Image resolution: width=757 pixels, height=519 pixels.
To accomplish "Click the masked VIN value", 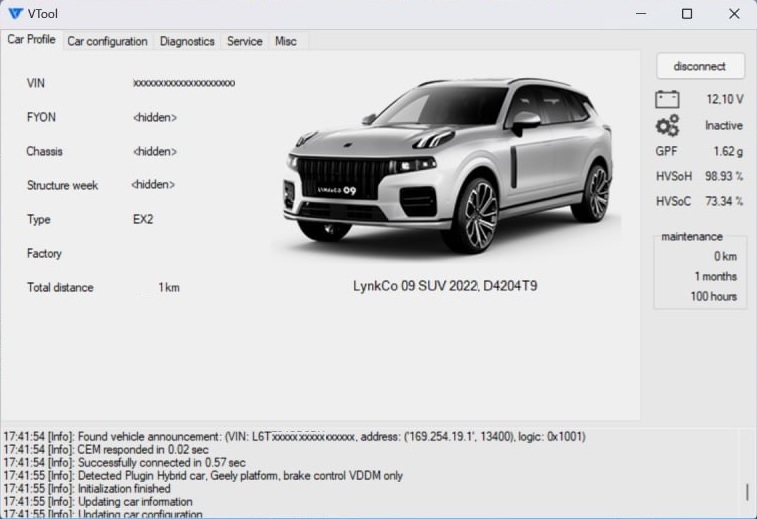I will tap(184, 83).
